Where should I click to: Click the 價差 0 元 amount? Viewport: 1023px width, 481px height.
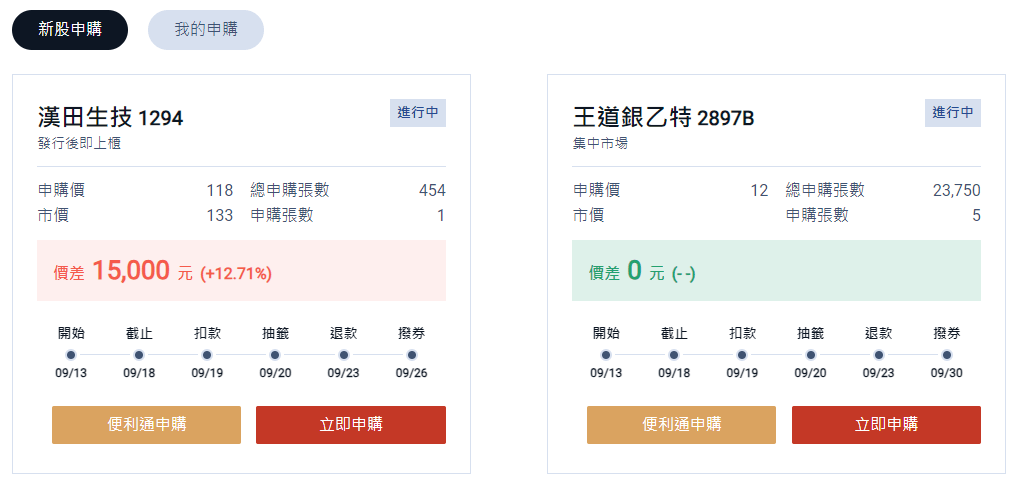(x=626, y=271)
